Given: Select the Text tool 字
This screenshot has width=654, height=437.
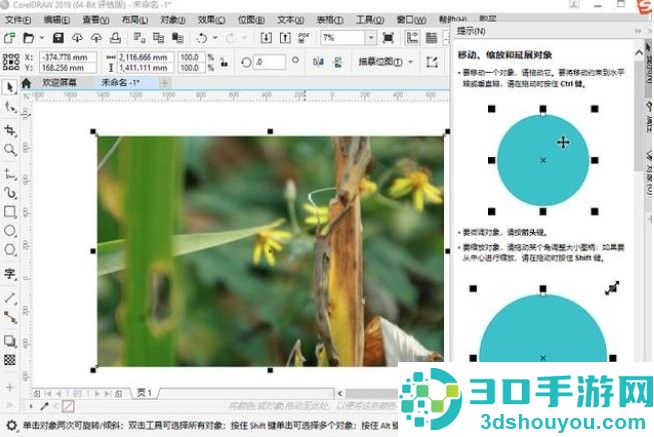Looking at the screenshot, I should [x=10, y=274].
